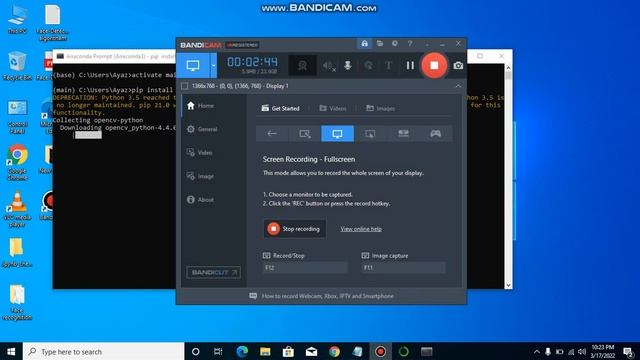Click the red stop recording button
The height and width of the screenshot is (360, 640).
[434, 65]
